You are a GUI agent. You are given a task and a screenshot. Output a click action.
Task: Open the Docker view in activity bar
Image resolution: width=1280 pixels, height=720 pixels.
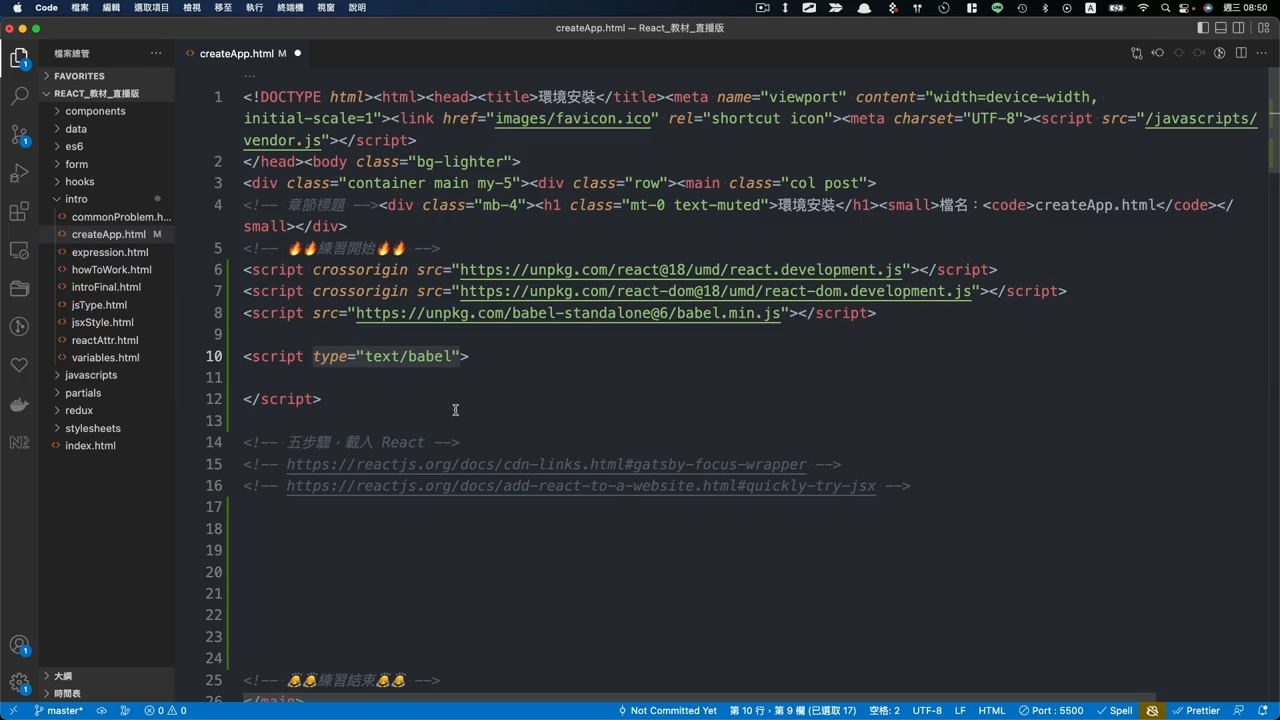(19, 404)
